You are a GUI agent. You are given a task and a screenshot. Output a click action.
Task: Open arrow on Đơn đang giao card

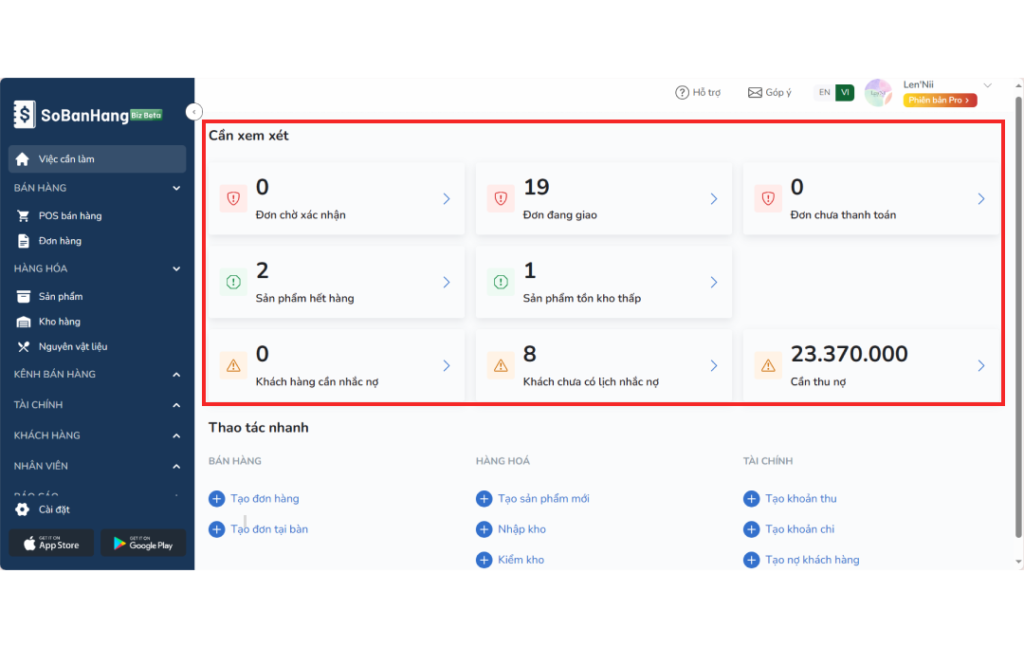[714, 198]
